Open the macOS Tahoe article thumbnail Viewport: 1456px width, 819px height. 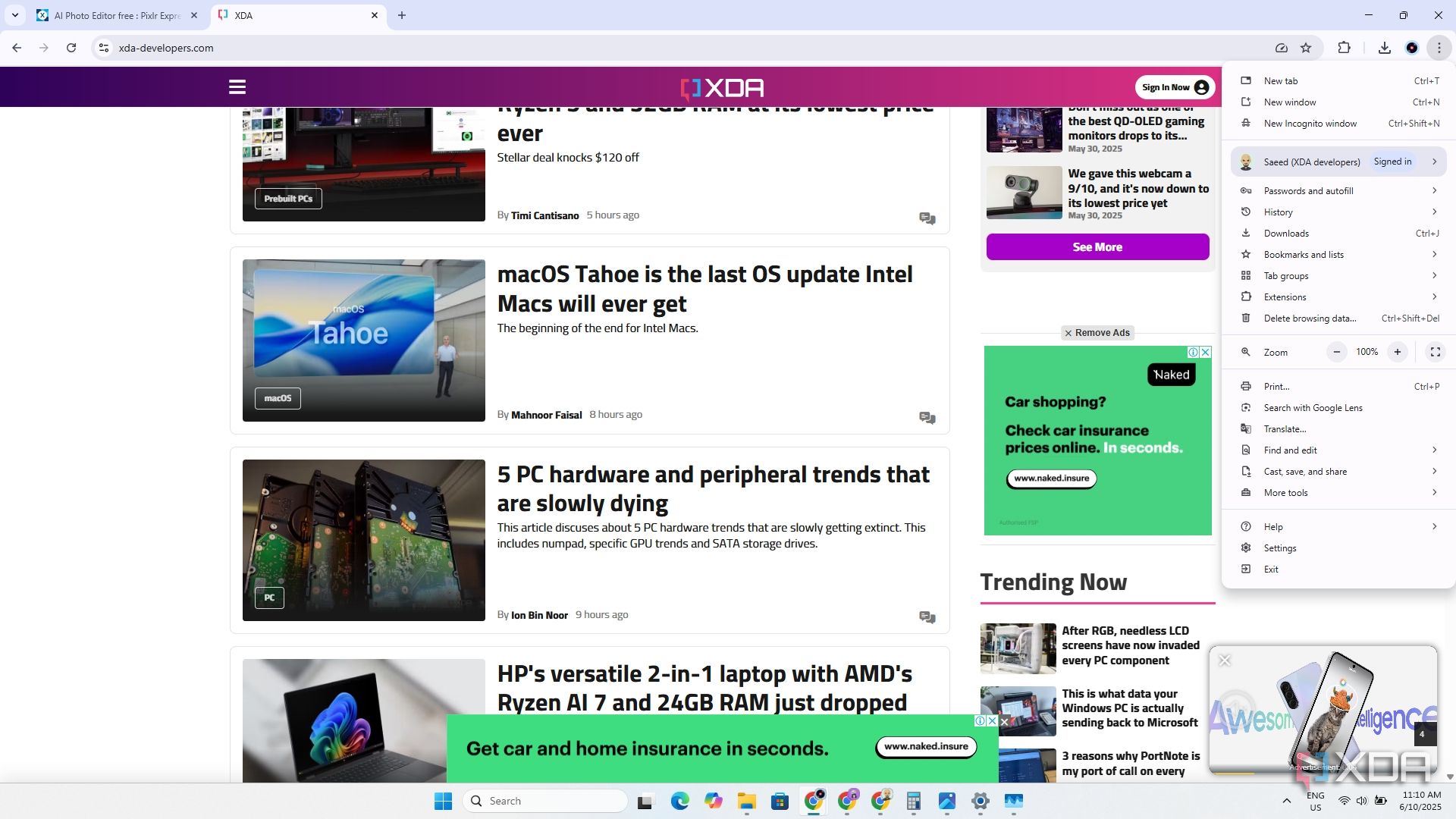point(363,340)
